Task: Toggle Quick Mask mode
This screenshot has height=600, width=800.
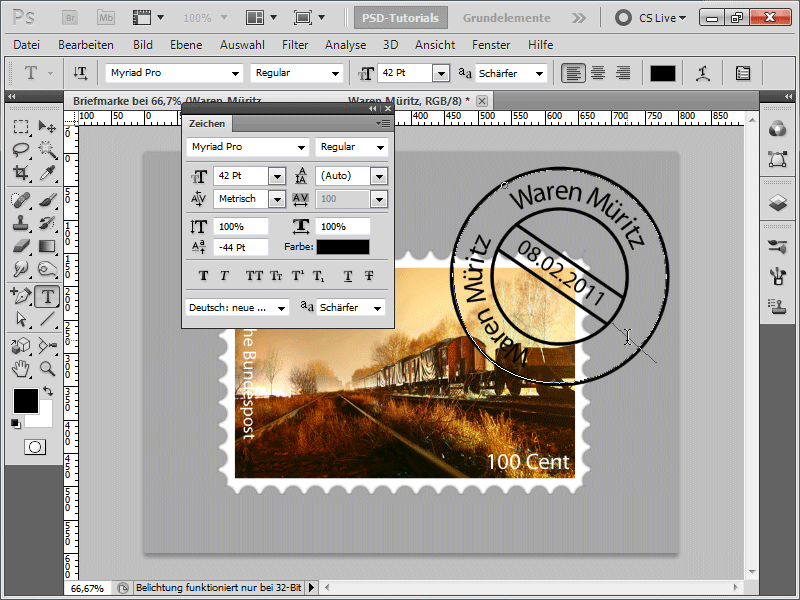Action: (x=35, y=447)
